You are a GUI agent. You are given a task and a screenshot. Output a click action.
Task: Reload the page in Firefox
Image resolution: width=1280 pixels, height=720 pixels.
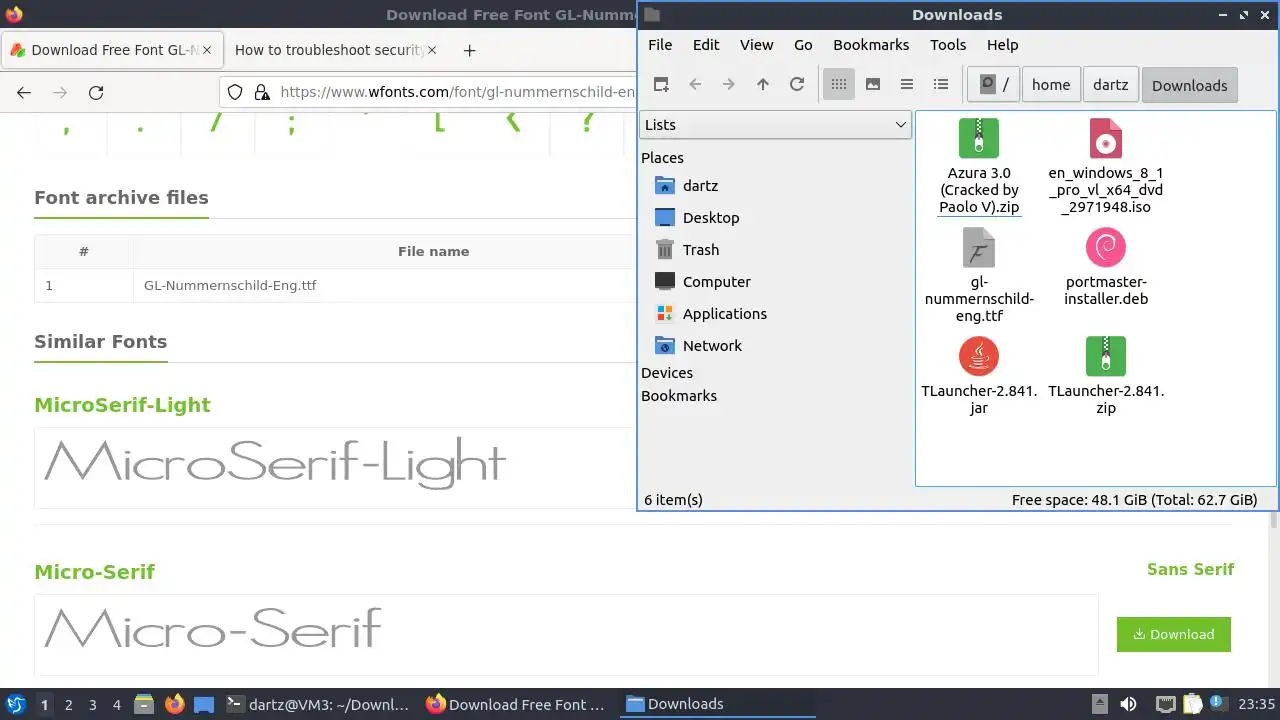click(96, 92)
